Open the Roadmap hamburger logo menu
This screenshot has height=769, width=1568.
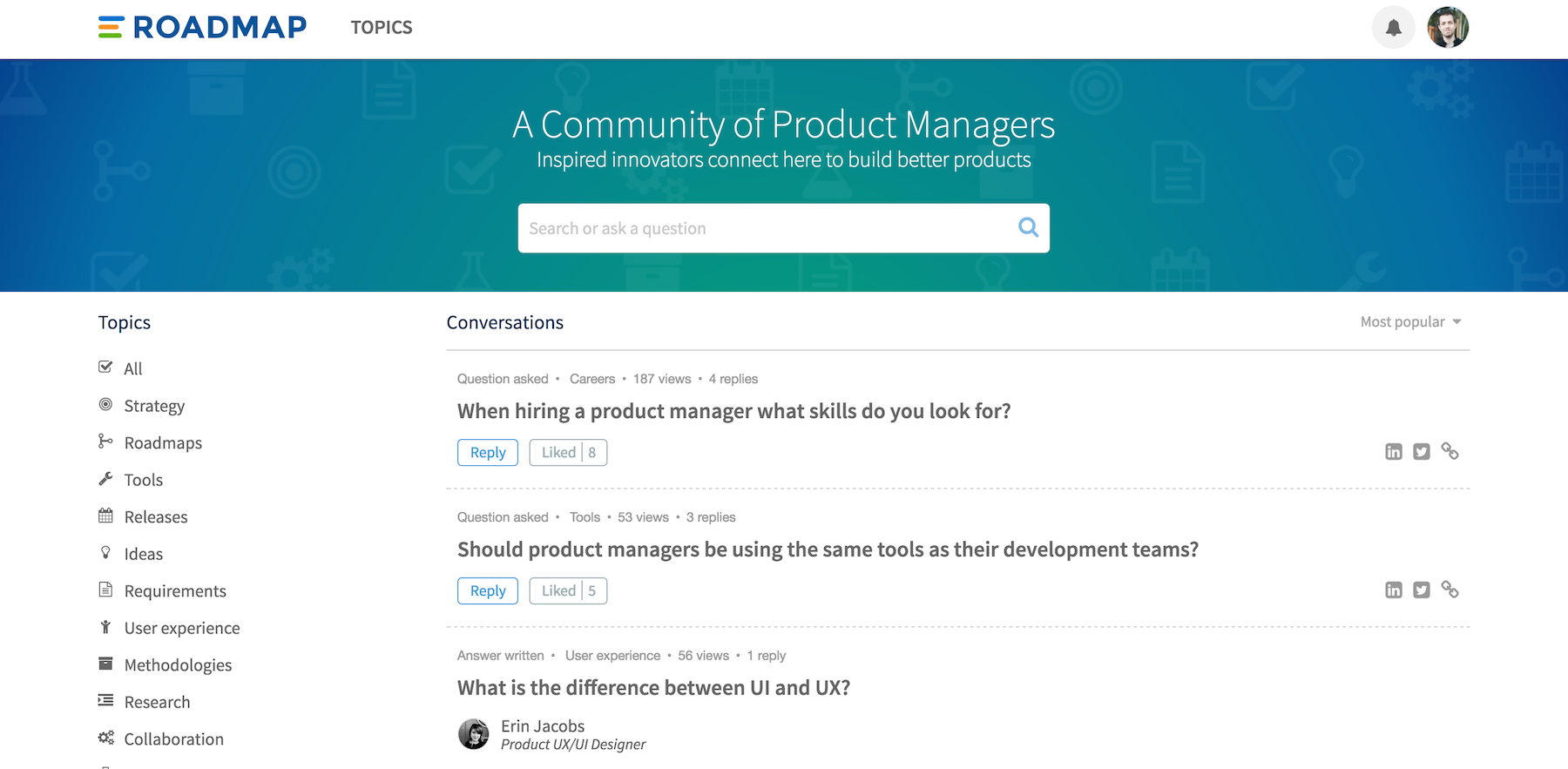click(111, 28)
